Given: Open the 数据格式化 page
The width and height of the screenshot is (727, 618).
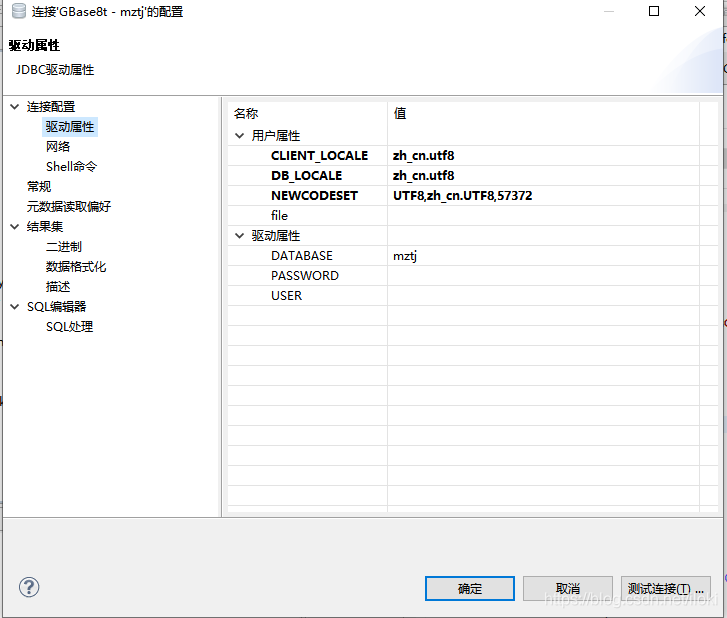Looking at the screenshot, I should point(76,266).
